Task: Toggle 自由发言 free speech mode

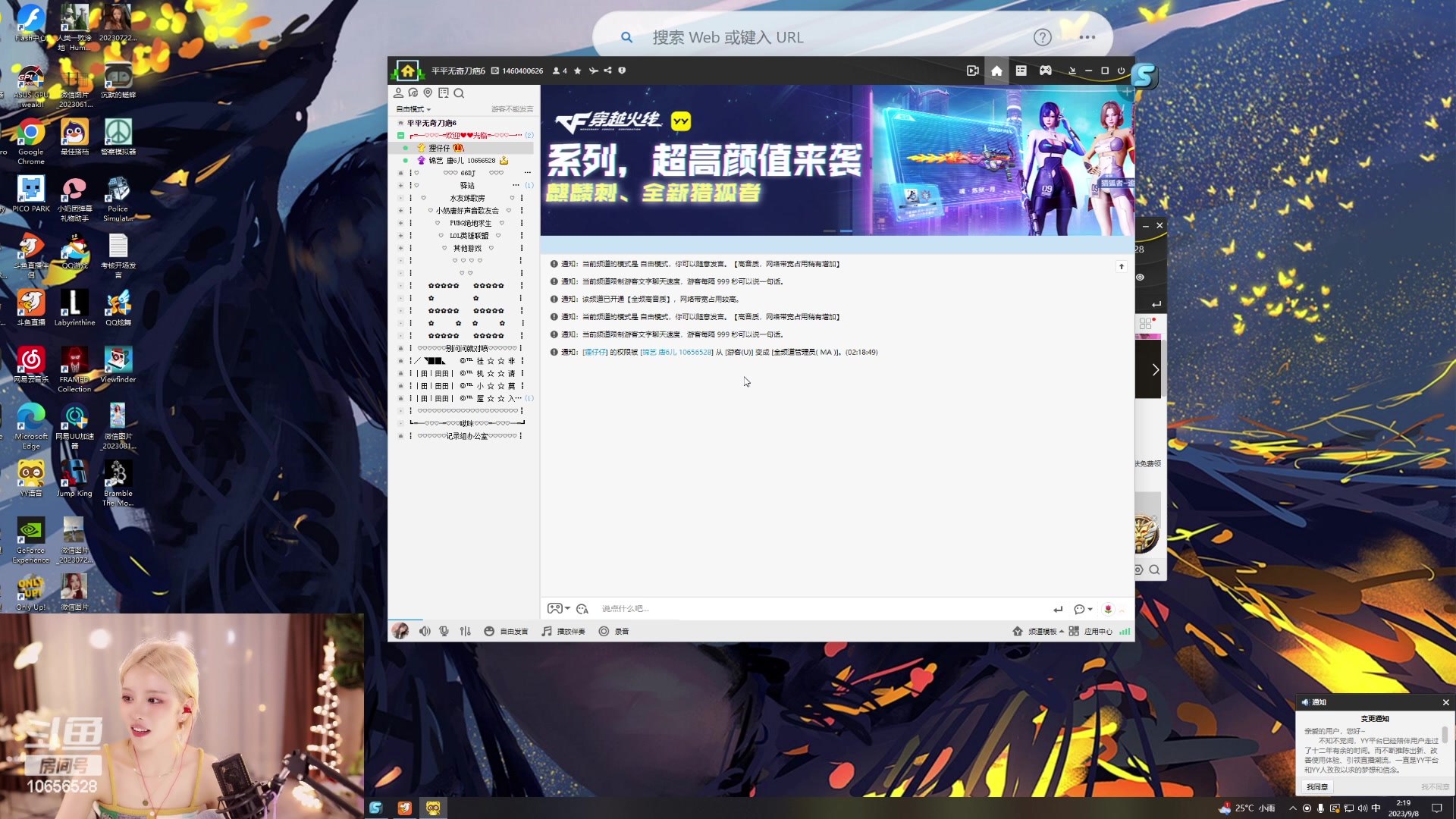Action: [x=506, y=632]
